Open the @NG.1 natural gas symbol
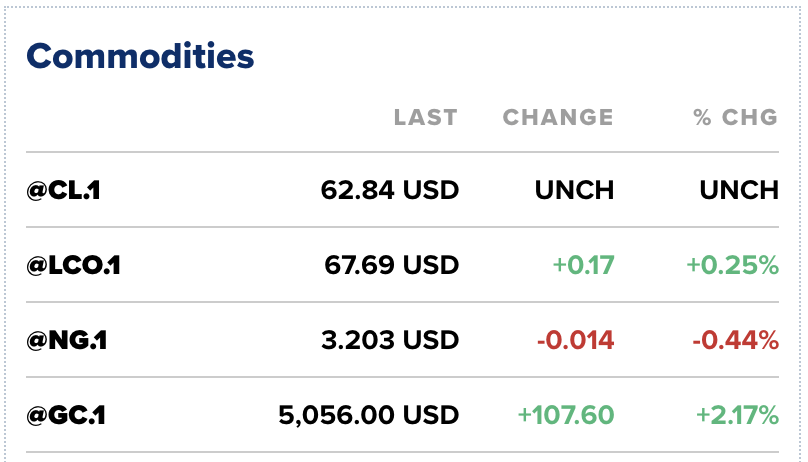Viewport: 808px width, 462px height. (x=67, y=340)
